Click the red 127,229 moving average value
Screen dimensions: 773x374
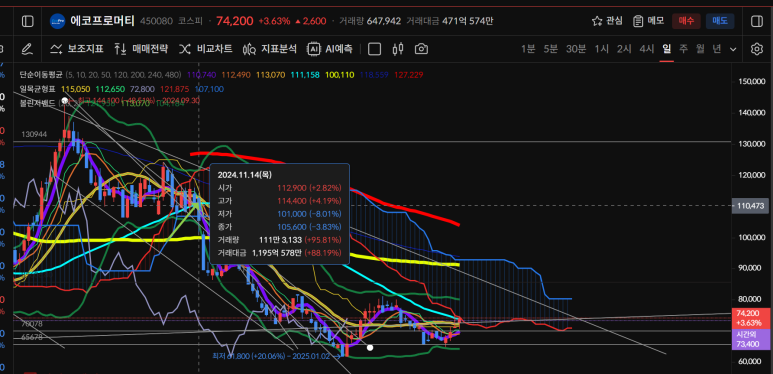tap(409, 75)
